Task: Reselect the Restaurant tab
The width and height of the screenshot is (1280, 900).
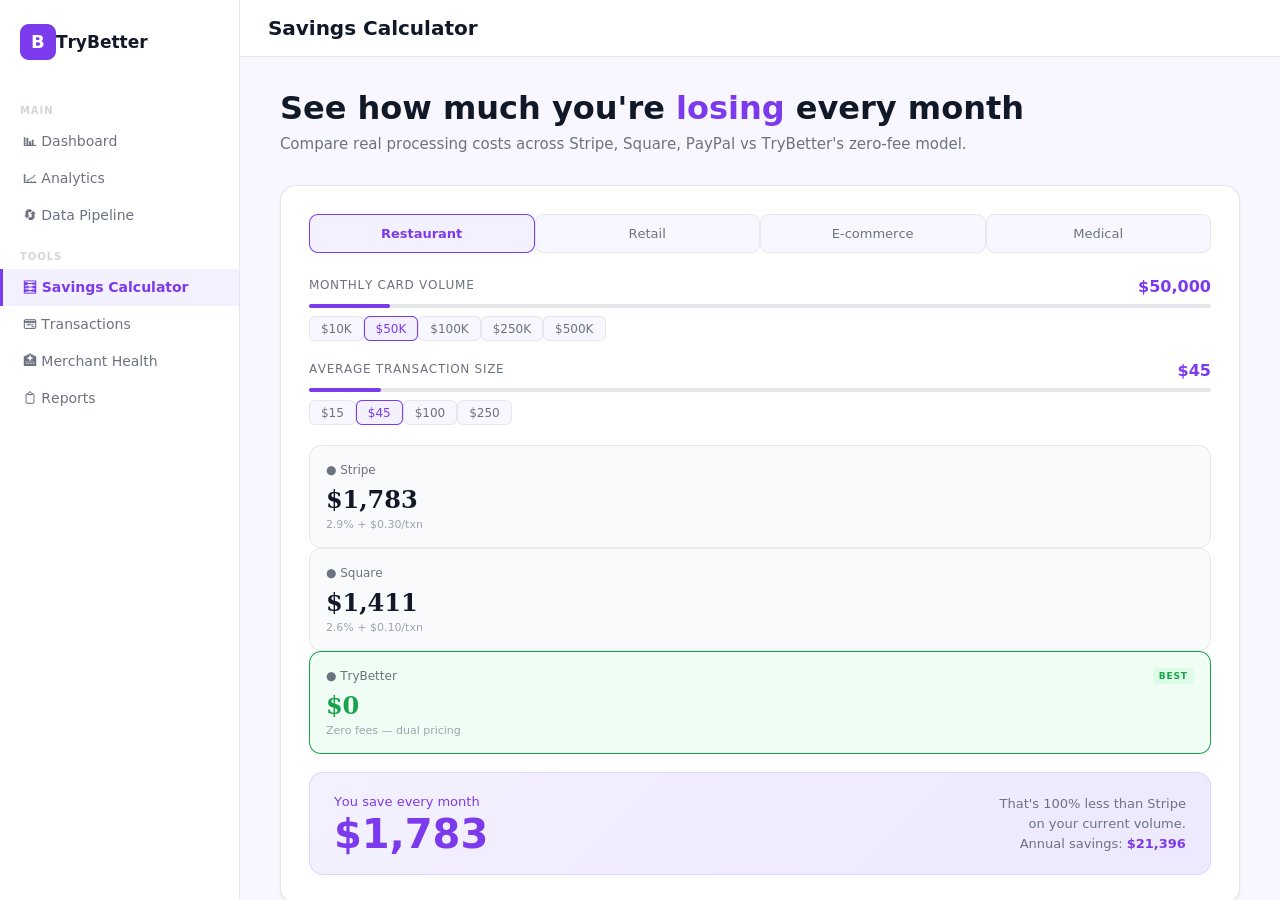Action: click(421, 233)
